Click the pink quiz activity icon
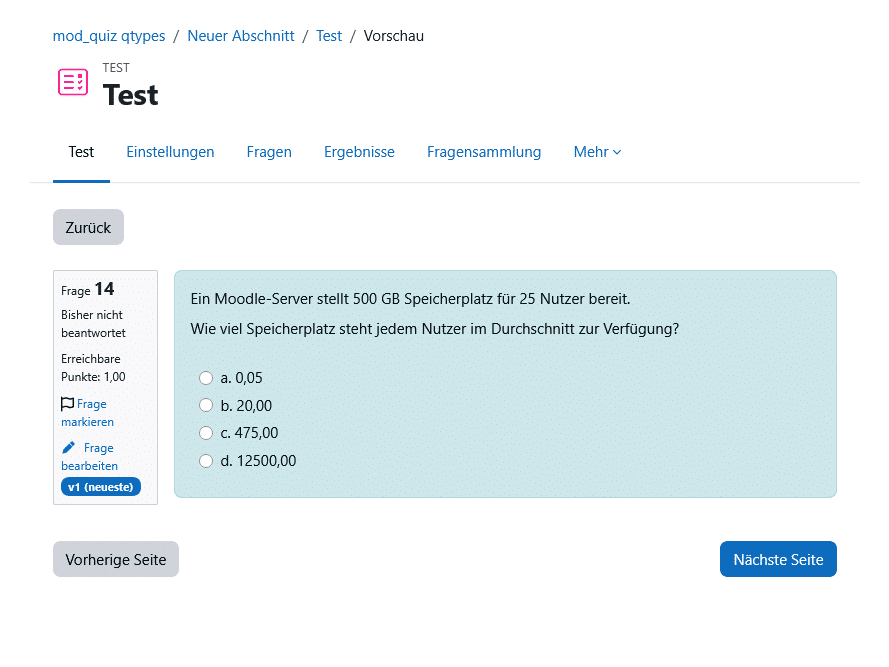This screenshot has width=889, height=667. pyautogui.click(x=73, y=82)
